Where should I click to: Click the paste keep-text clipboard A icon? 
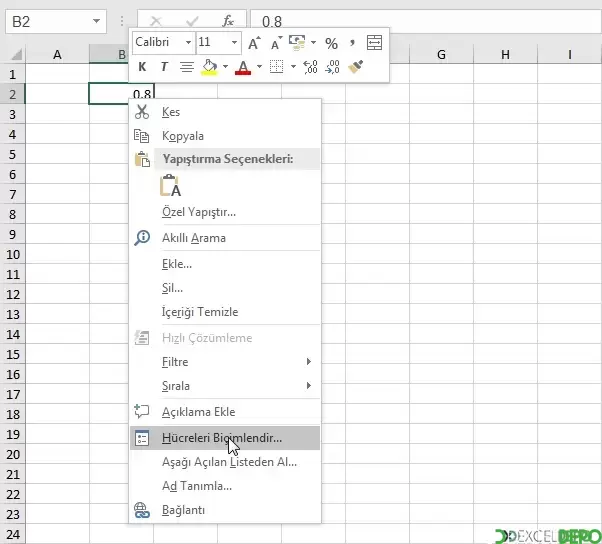pos(170,186)
